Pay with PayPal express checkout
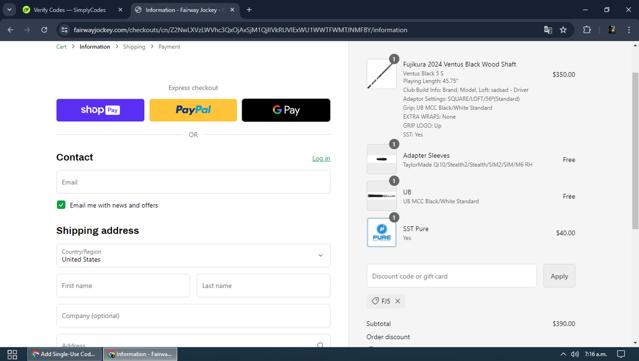 [x=193, y=110]
